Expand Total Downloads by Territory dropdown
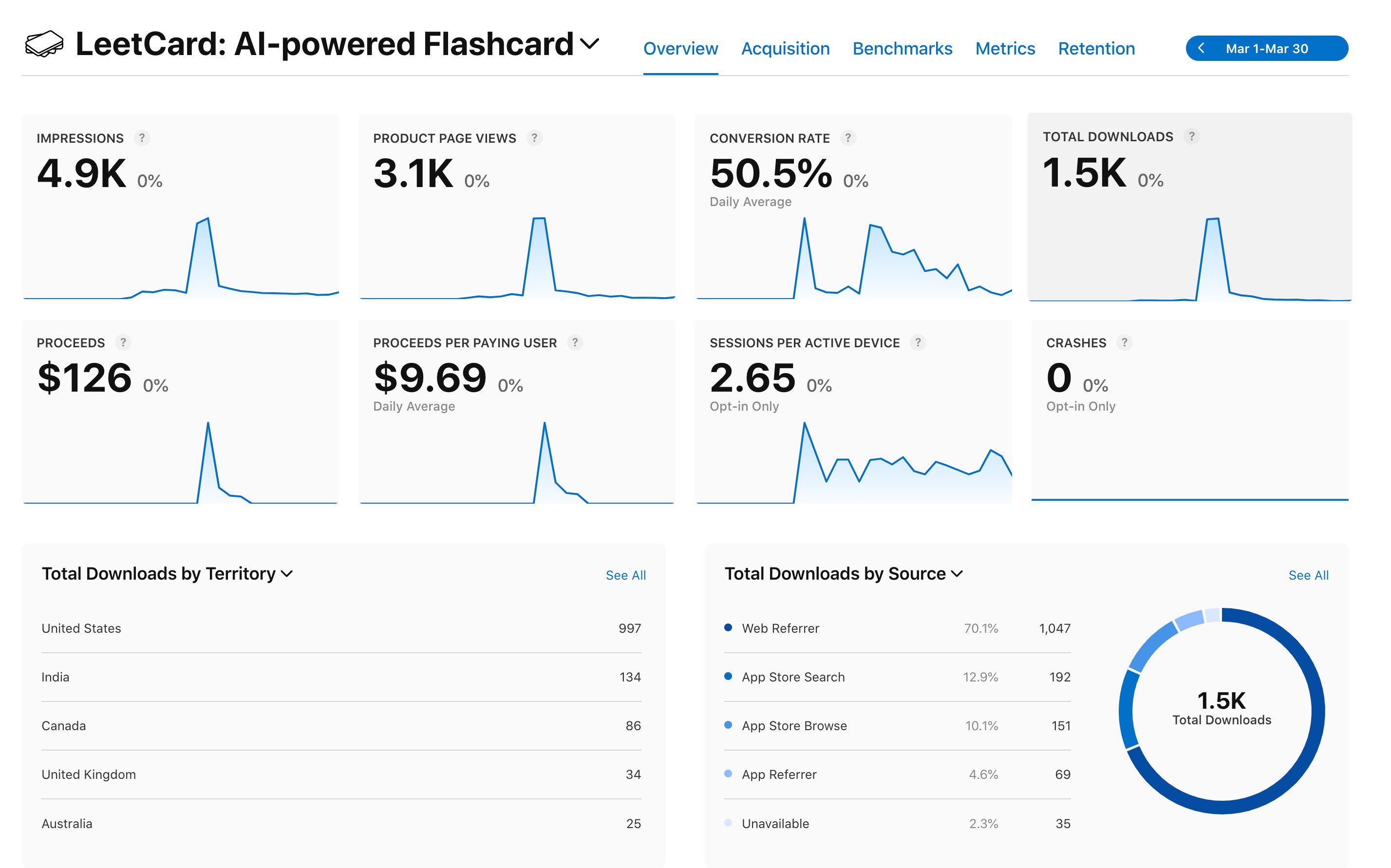 point(287,573)
